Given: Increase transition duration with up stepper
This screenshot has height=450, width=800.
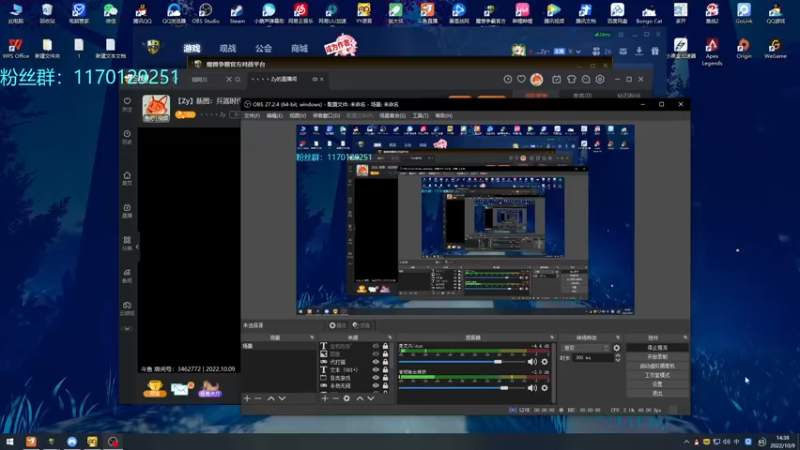Looking at the screenshot, I should click(617, 356).
